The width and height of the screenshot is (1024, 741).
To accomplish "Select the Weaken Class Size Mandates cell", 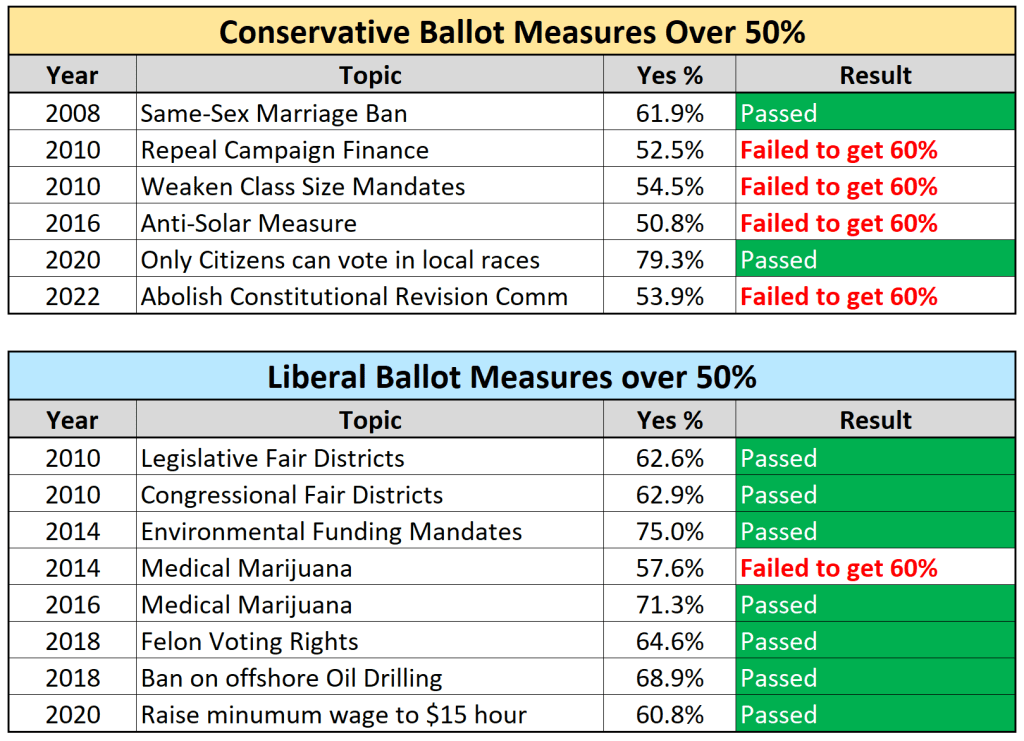I will (x=369, y=187).
